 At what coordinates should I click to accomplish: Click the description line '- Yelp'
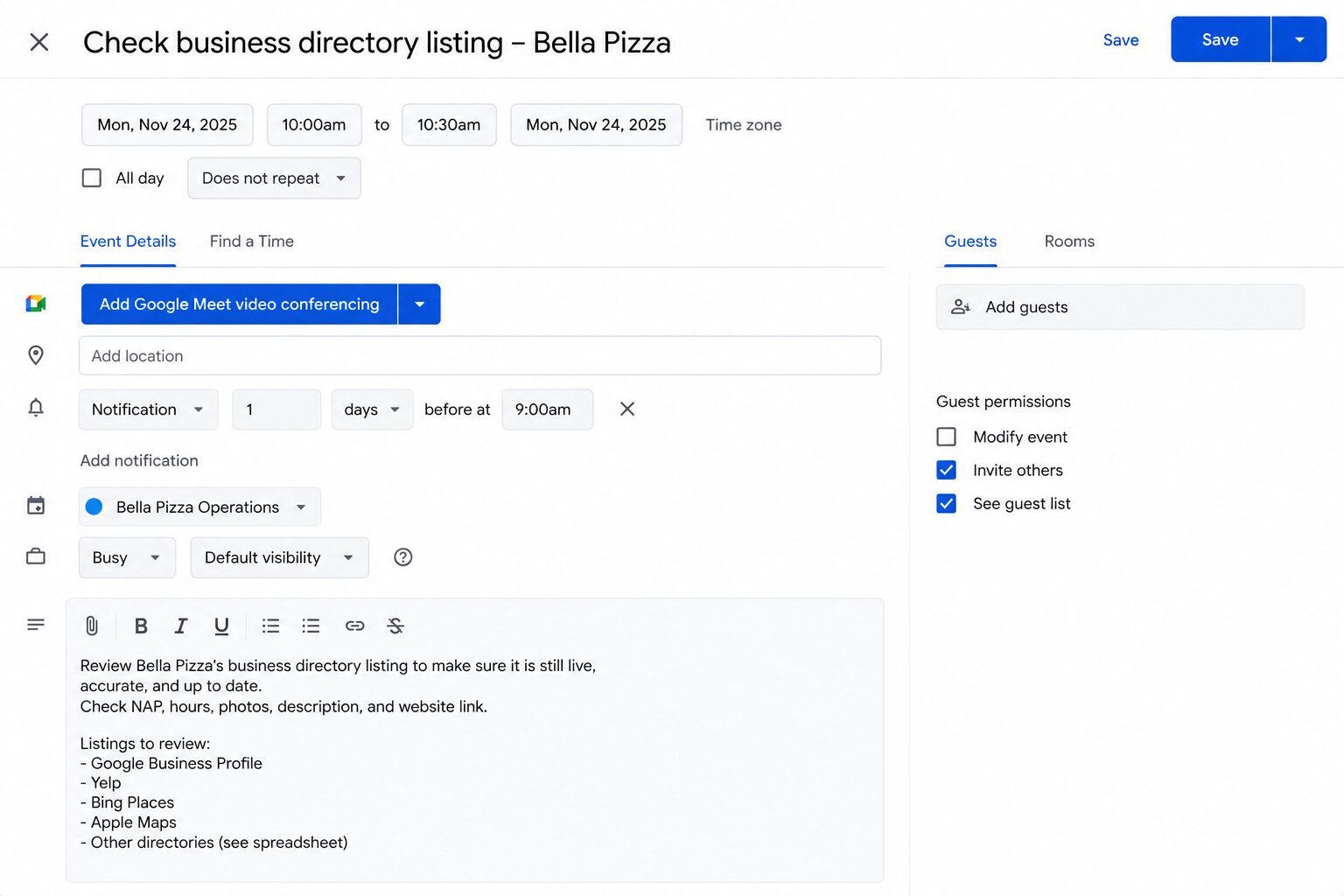[x=101, y=783]
